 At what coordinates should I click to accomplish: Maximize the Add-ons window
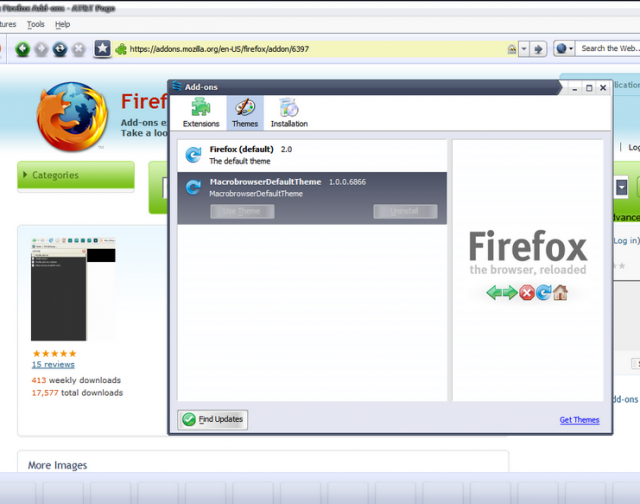tap(589, 88)
